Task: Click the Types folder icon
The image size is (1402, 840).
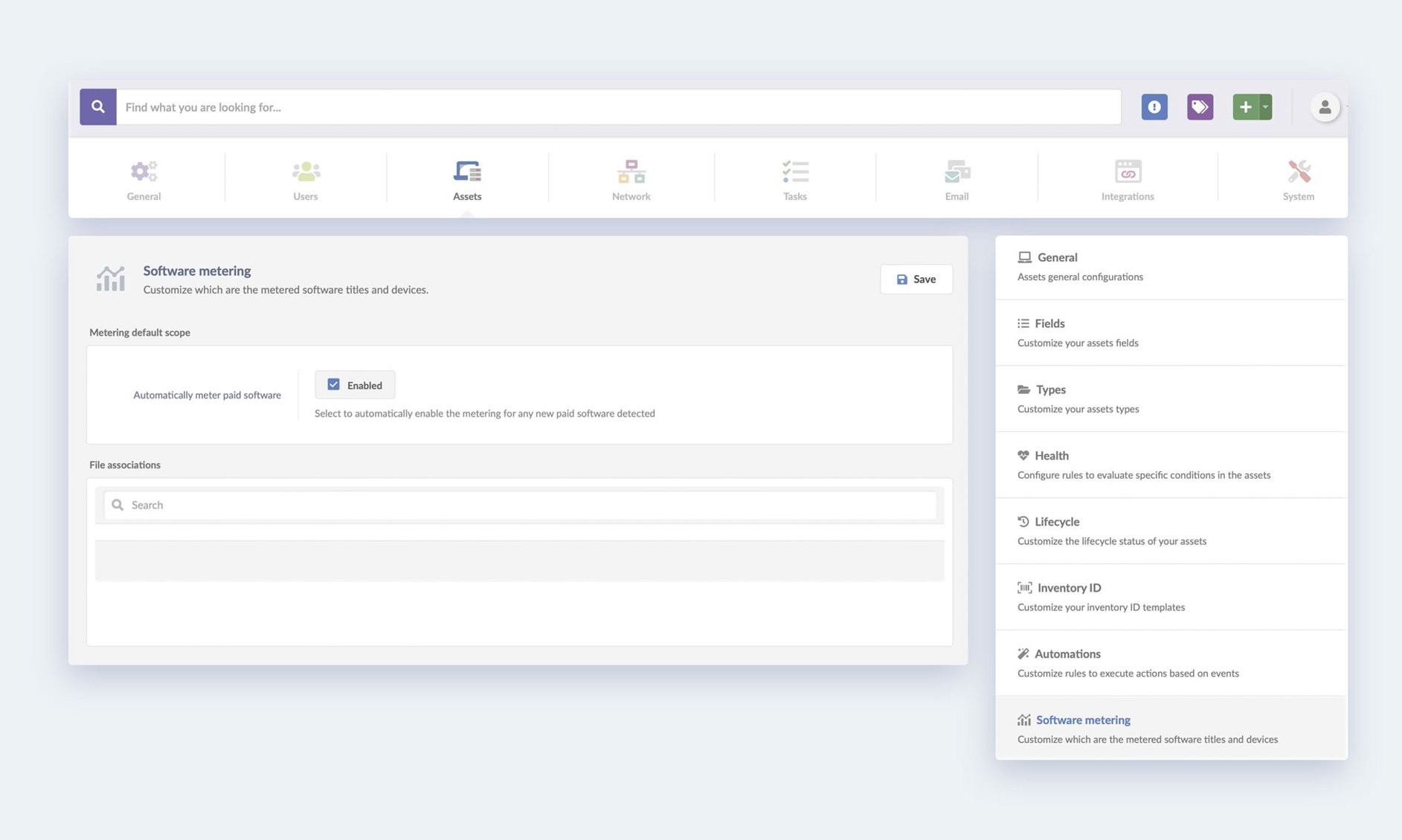Action: 1023,388
